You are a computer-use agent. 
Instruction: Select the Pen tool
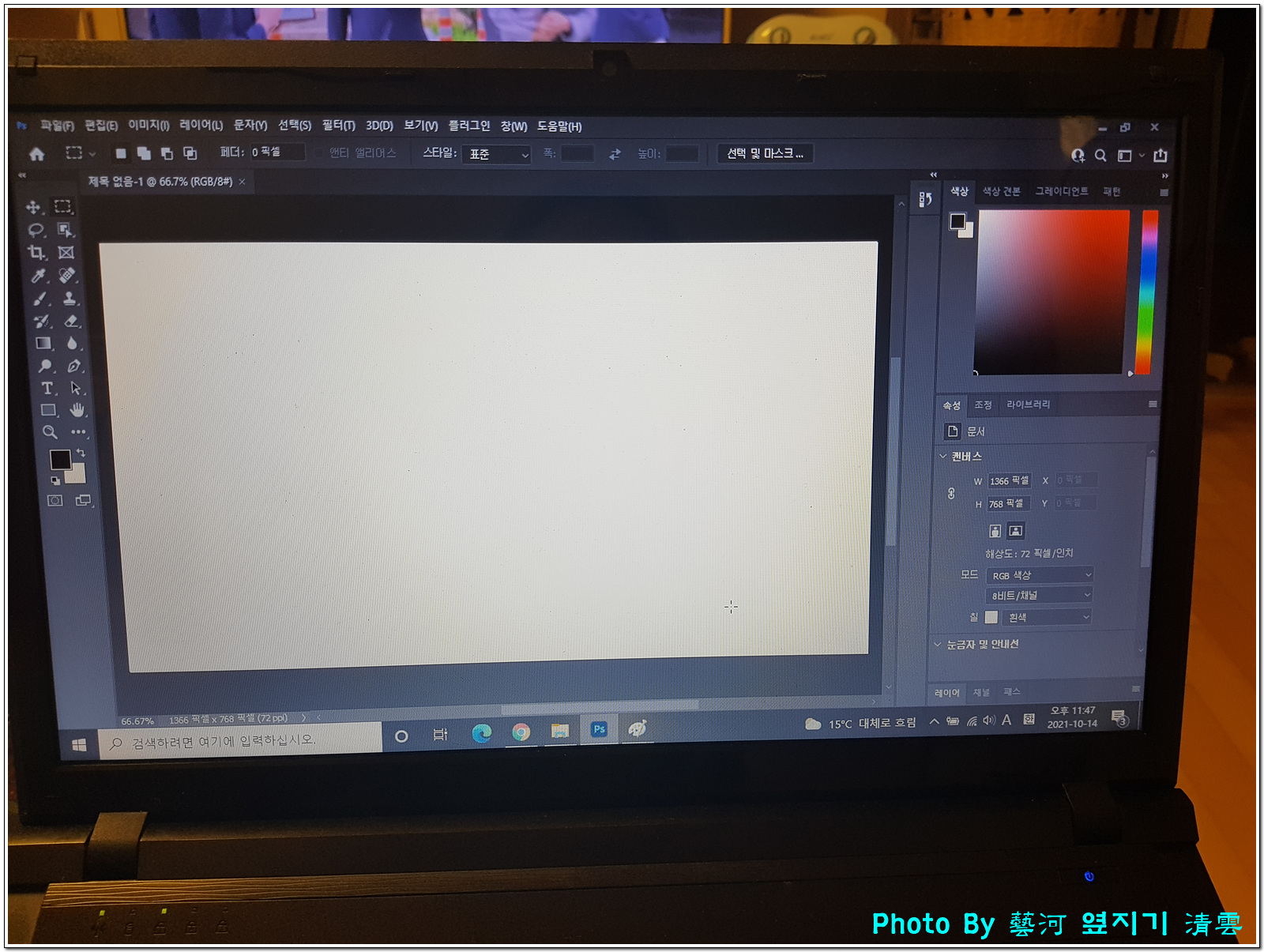(x=74, y=366)
